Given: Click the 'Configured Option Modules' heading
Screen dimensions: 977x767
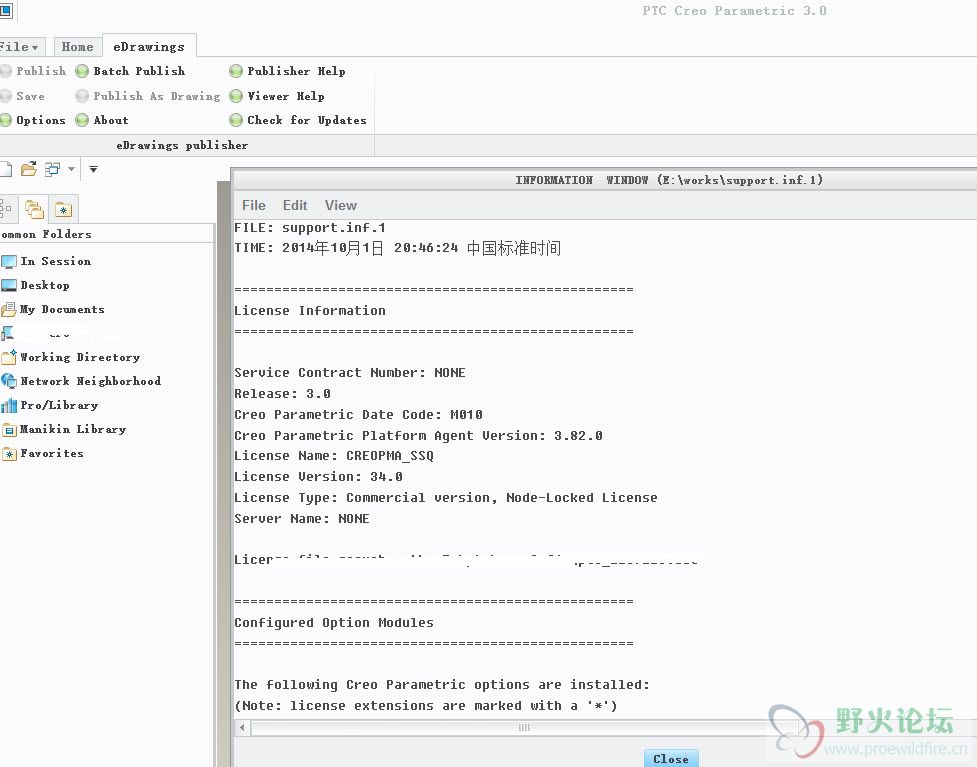Looking at the screenshot, I should click(x=334, y=622).
